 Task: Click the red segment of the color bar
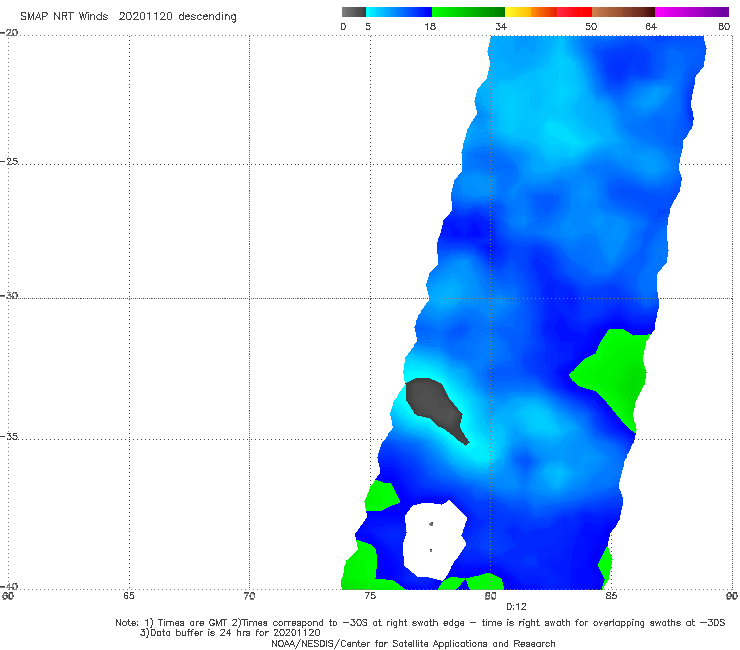574,12
